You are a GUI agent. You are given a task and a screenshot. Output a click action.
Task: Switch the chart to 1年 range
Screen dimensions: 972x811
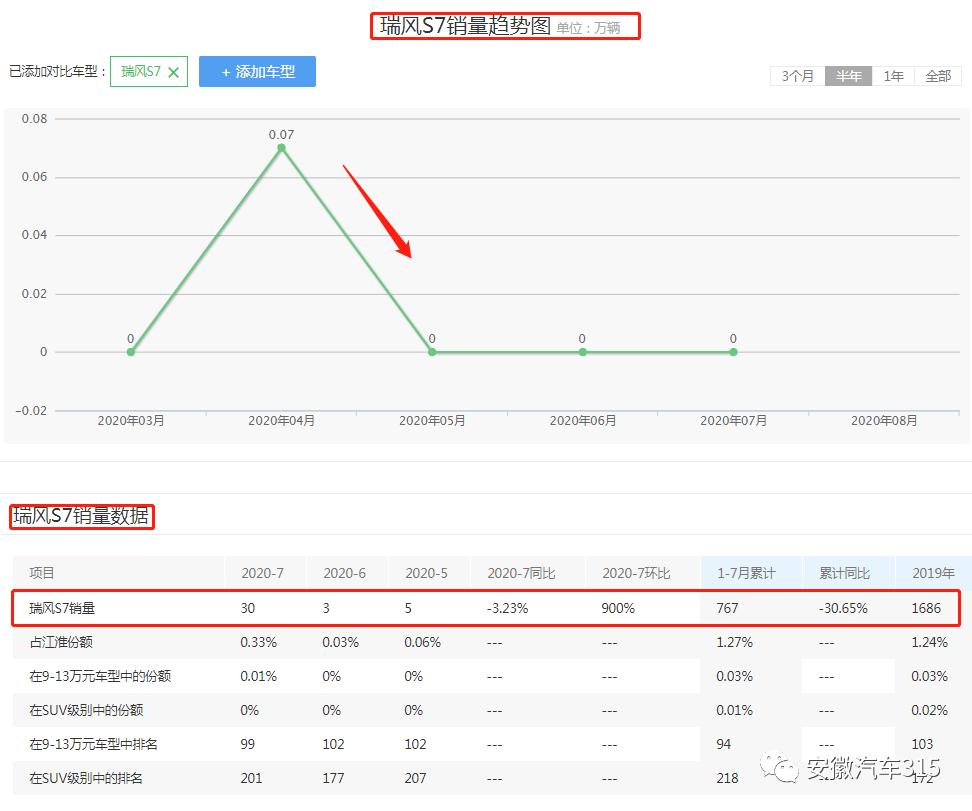[x=893, y=76]
